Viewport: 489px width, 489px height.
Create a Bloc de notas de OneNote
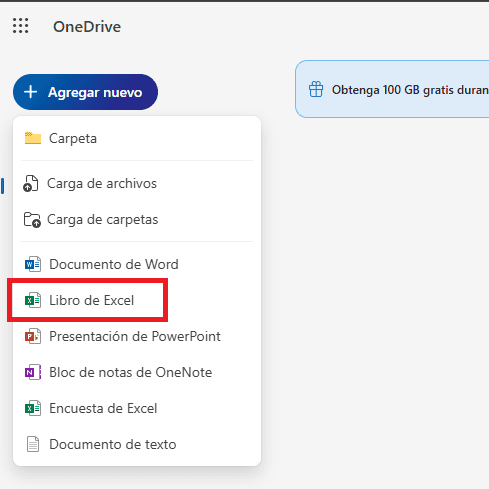[x=137, y=372]
